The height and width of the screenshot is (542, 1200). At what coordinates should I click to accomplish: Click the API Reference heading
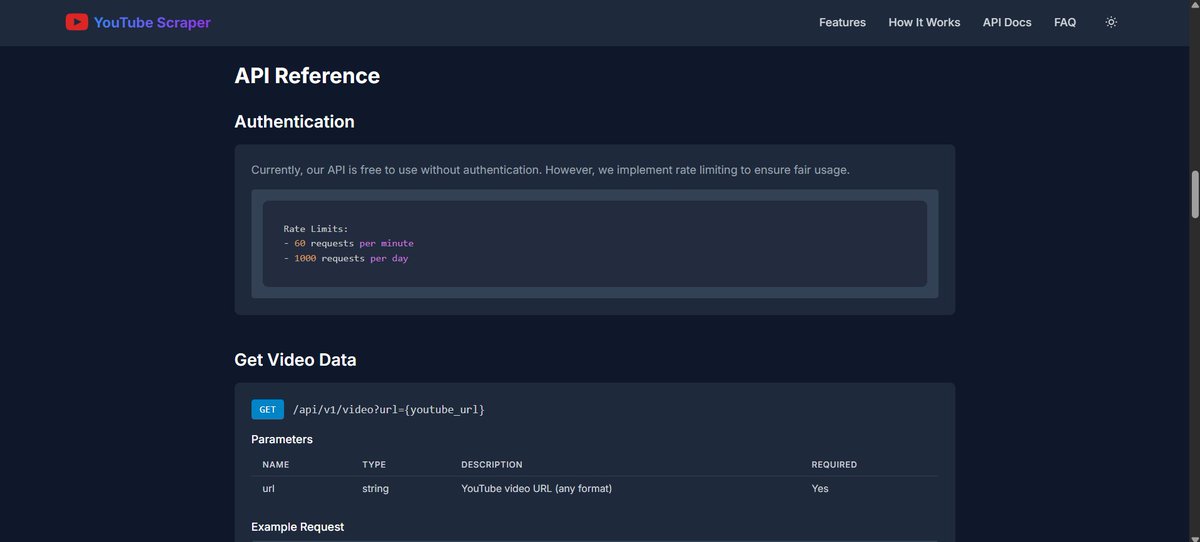pos(307,76)
